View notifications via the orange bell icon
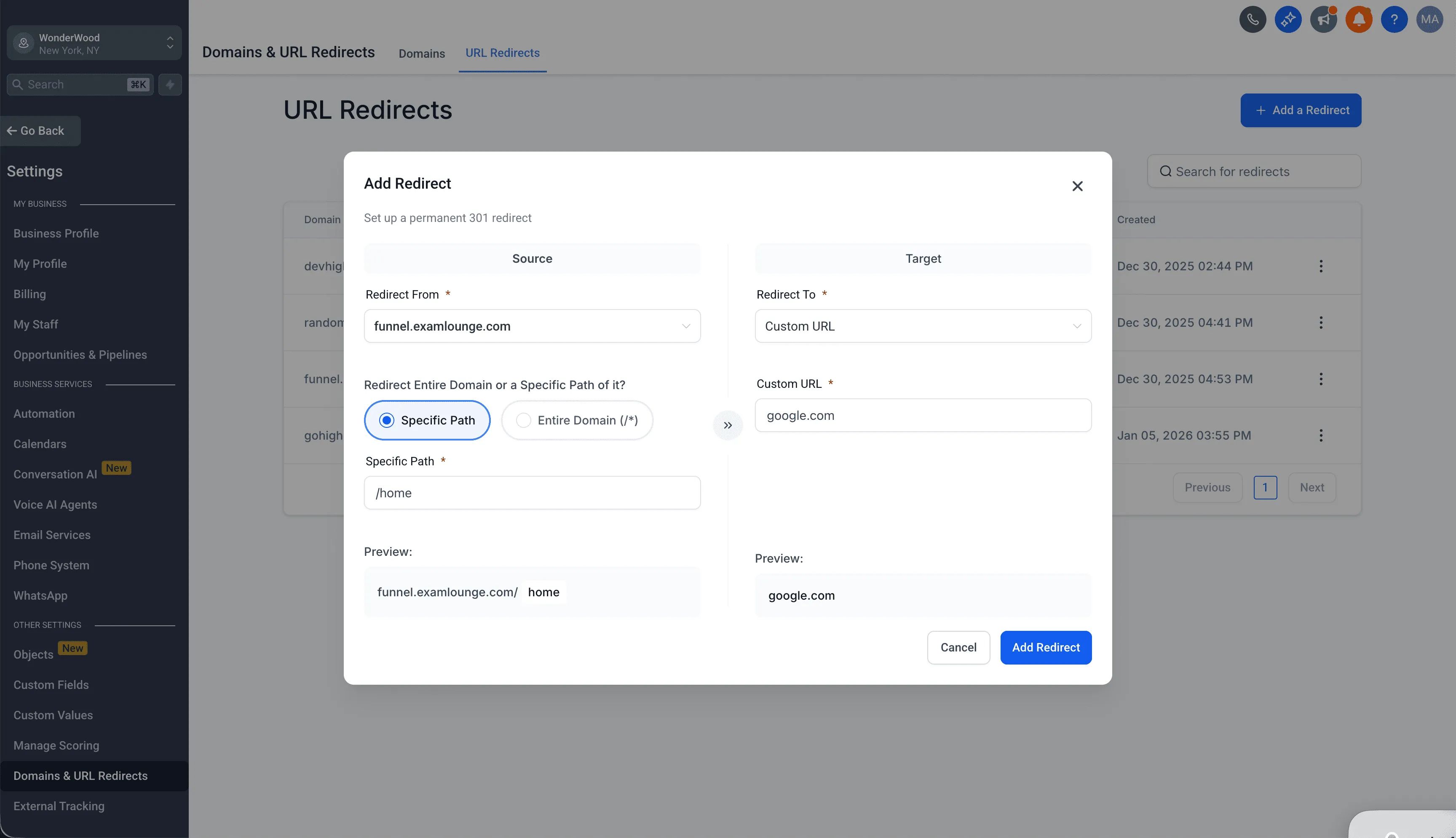Image resolution: width=1456 pixels, height=838 pixels. click(1359, 19)
